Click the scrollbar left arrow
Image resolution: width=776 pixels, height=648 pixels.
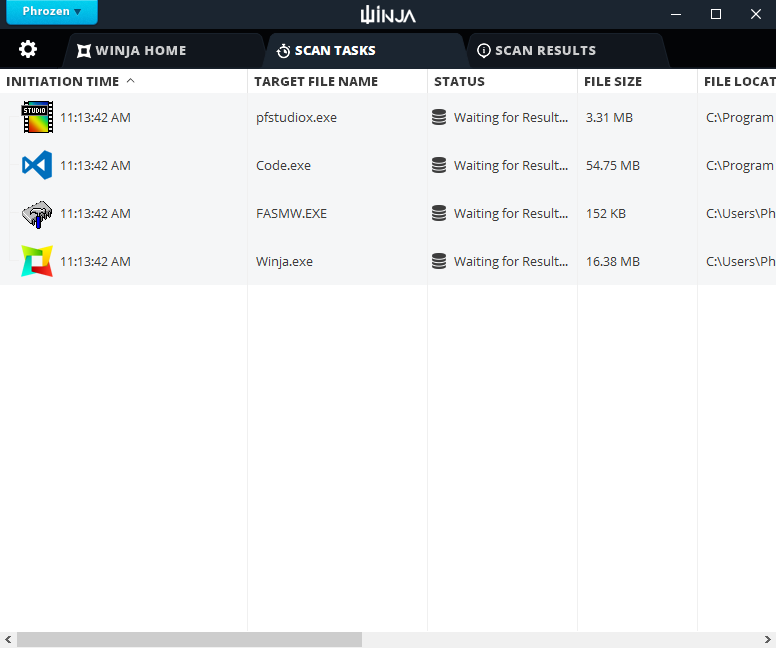(8, 640)
